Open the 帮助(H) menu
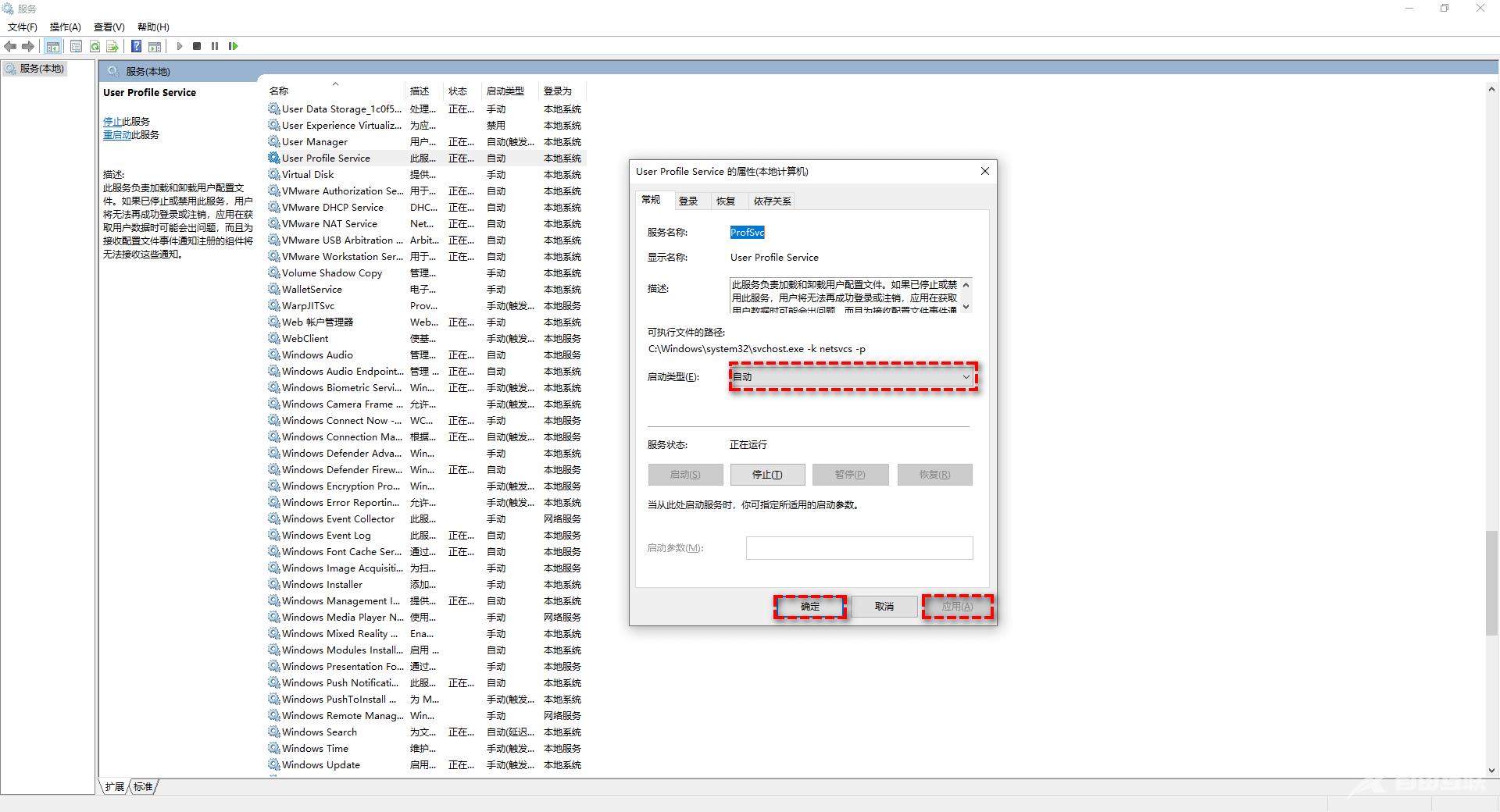 (x=153, y=27)
